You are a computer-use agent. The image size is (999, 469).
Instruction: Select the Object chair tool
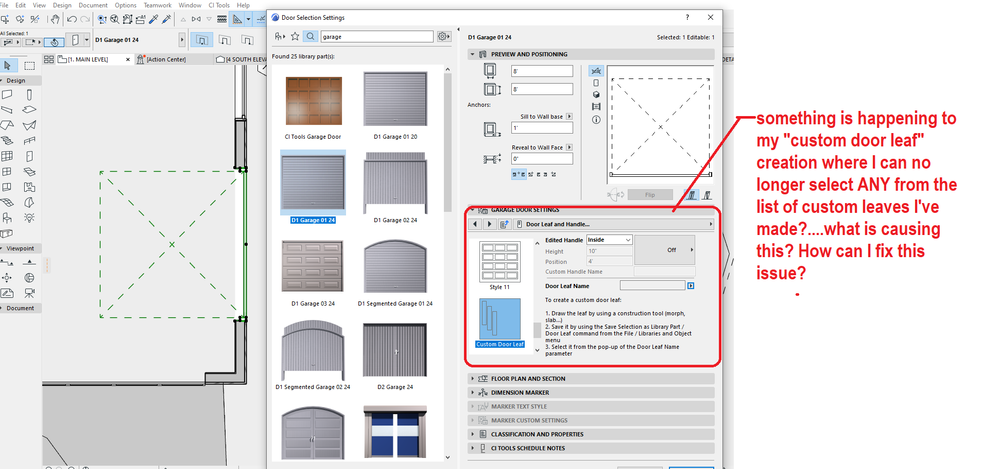(7, 217)
